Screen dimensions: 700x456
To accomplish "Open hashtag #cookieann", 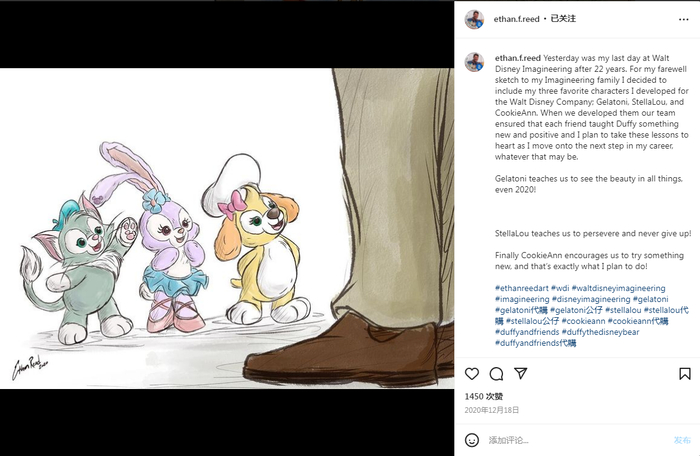I will pos(583,321).
